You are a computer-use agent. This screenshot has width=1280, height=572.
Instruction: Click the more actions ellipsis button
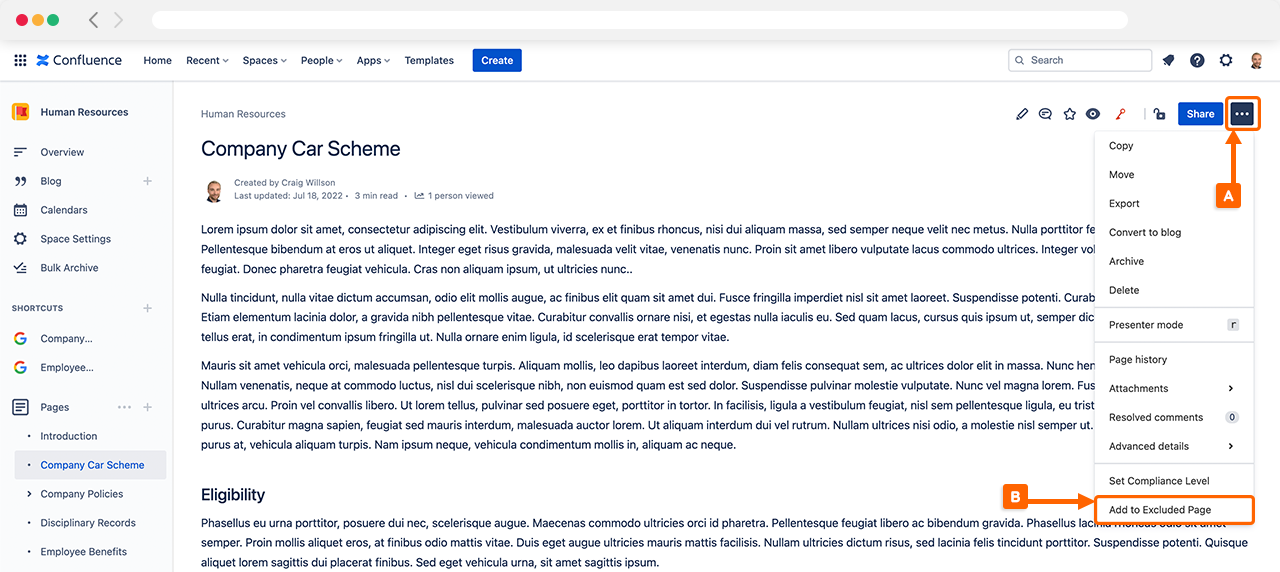1242,114
